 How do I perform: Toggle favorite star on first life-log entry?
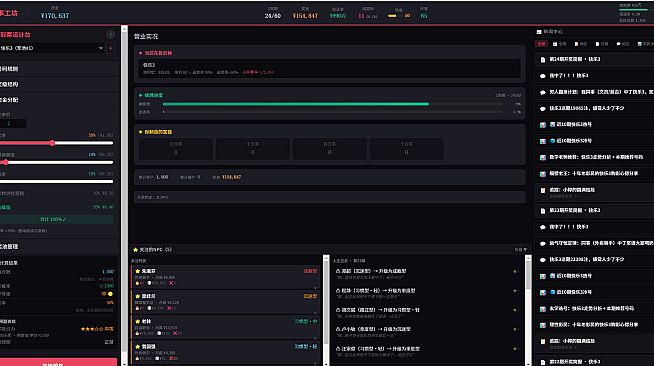pos(515,271)
